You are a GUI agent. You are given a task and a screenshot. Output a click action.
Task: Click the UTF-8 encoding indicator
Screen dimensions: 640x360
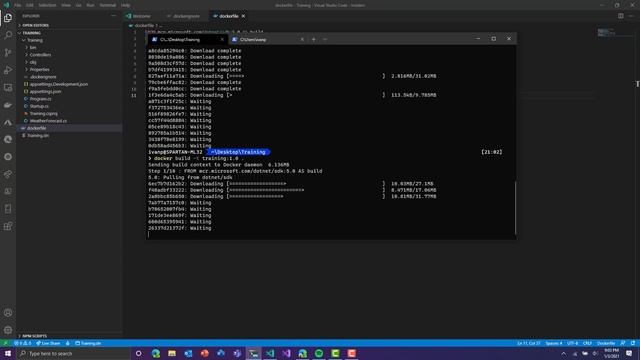(572, 343)
